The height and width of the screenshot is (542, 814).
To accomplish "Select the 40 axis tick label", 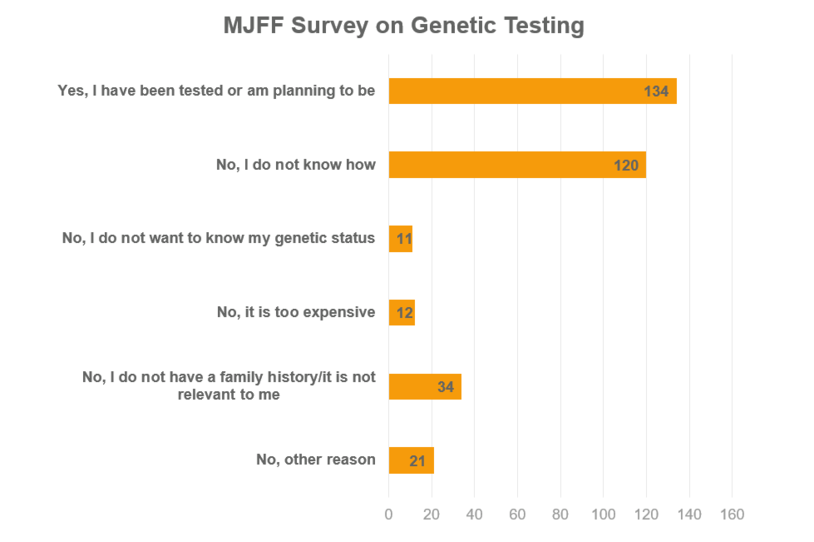I will click(x=474, y=514).
